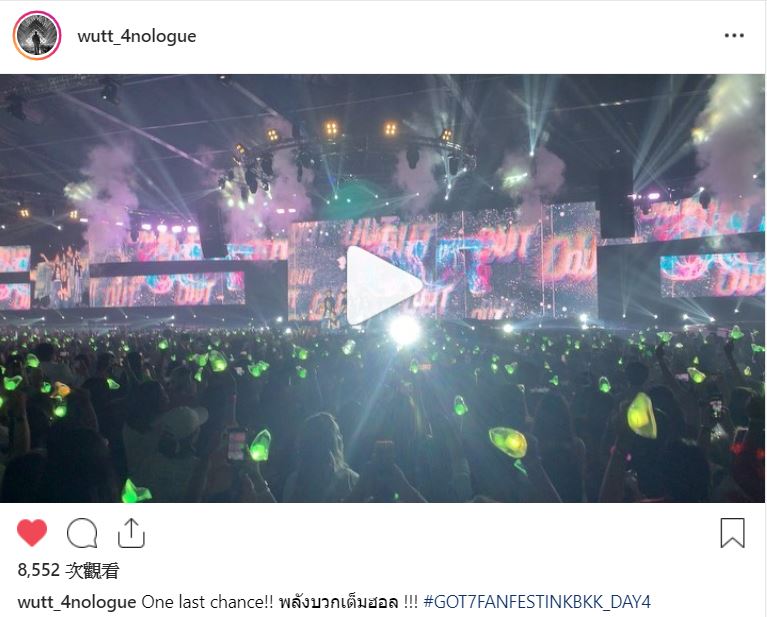Click the caption text One last chance
The image size is (767, 617).
(207, 602)
